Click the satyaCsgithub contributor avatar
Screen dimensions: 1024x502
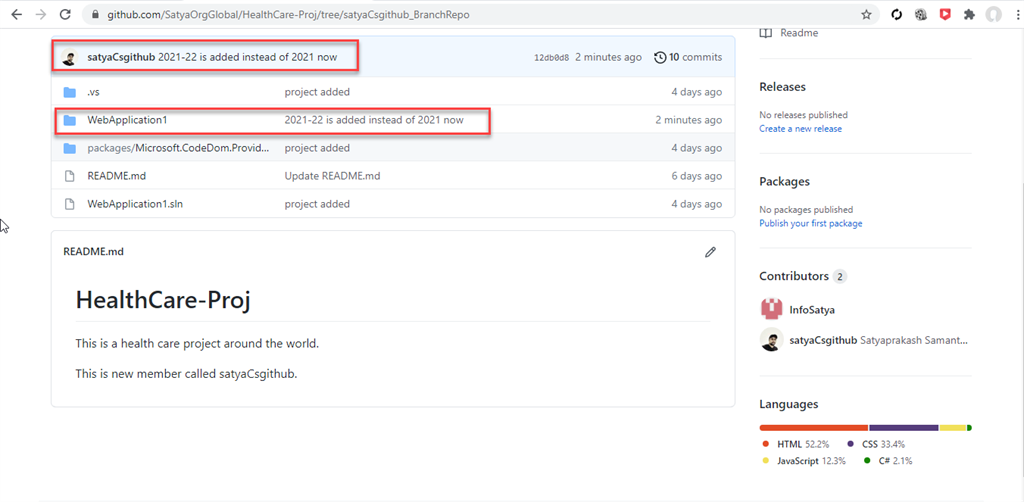coord(771,339)
